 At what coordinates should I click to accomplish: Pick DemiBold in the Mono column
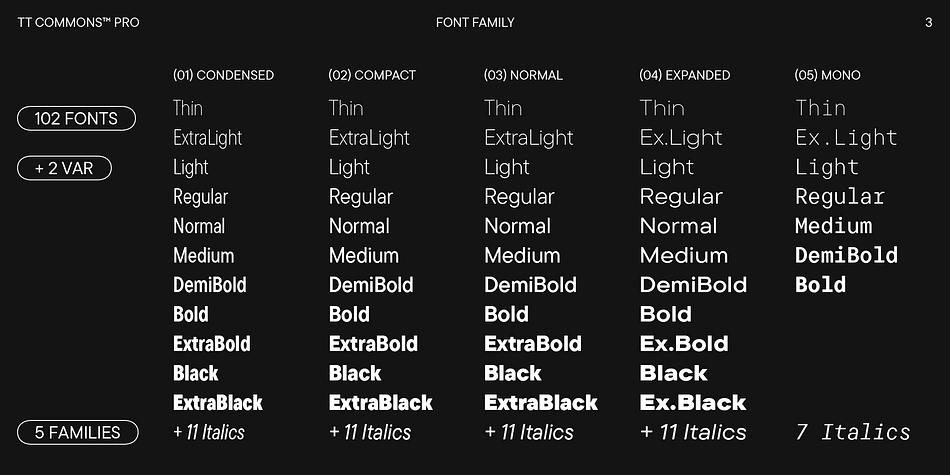tap(846, 255)
